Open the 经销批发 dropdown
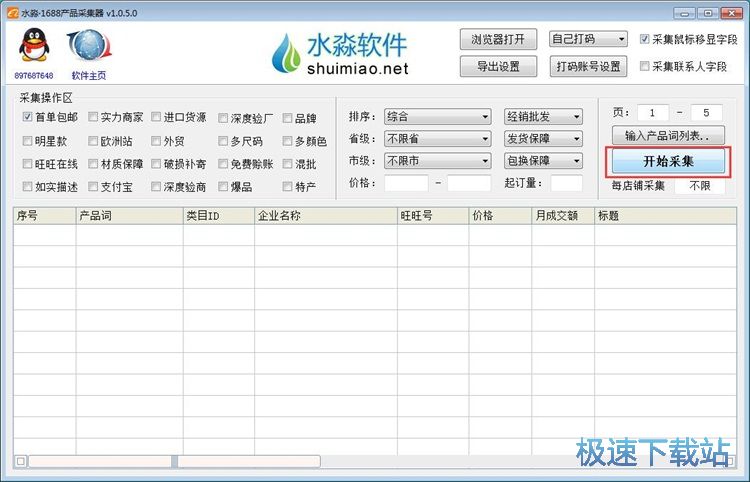The width and height of the screenshot is (750, 482). (x=543, y=117)
